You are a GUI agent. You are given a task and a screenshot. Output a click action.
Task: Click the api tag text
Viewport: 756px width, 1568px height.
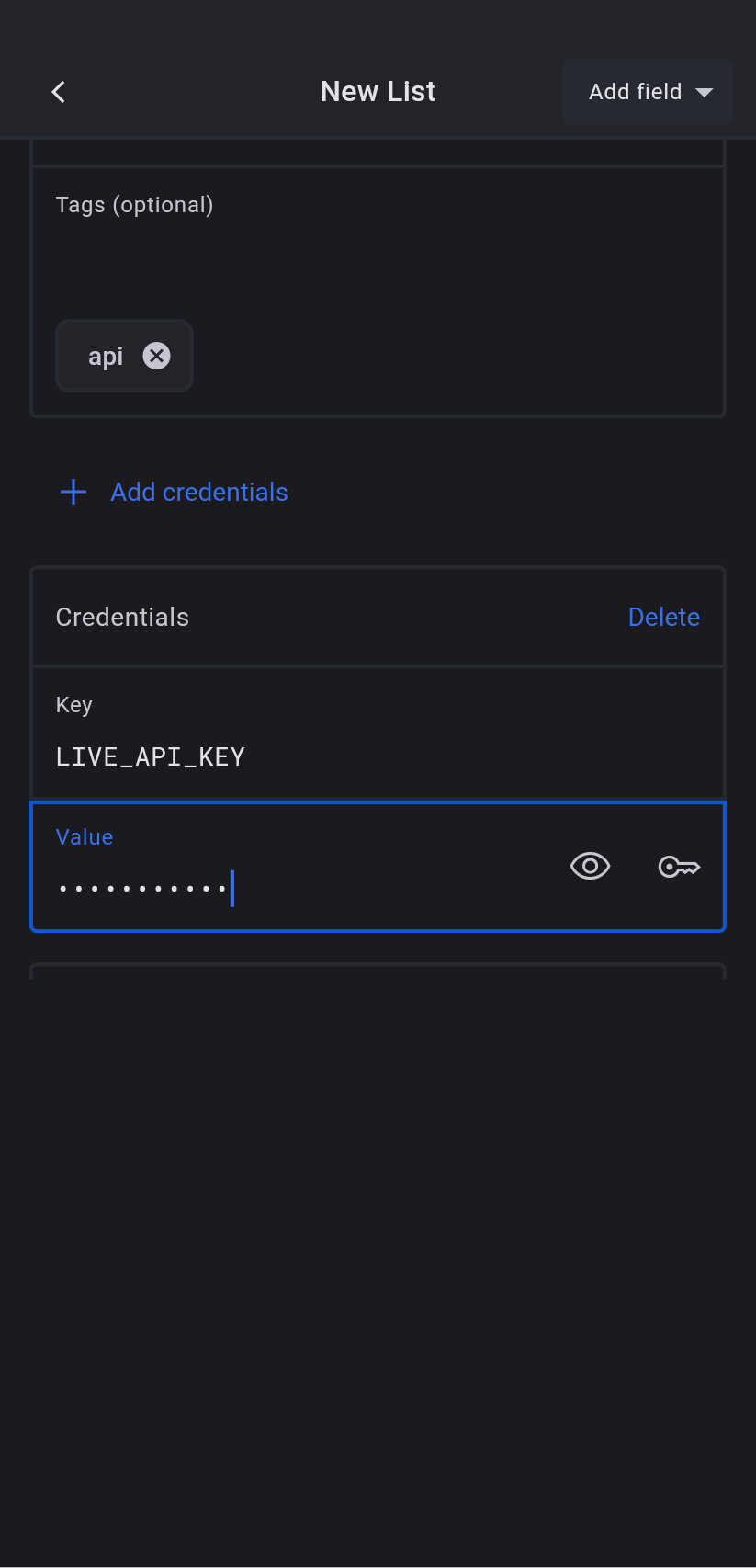pyautogui.click(x=106, y=357)
